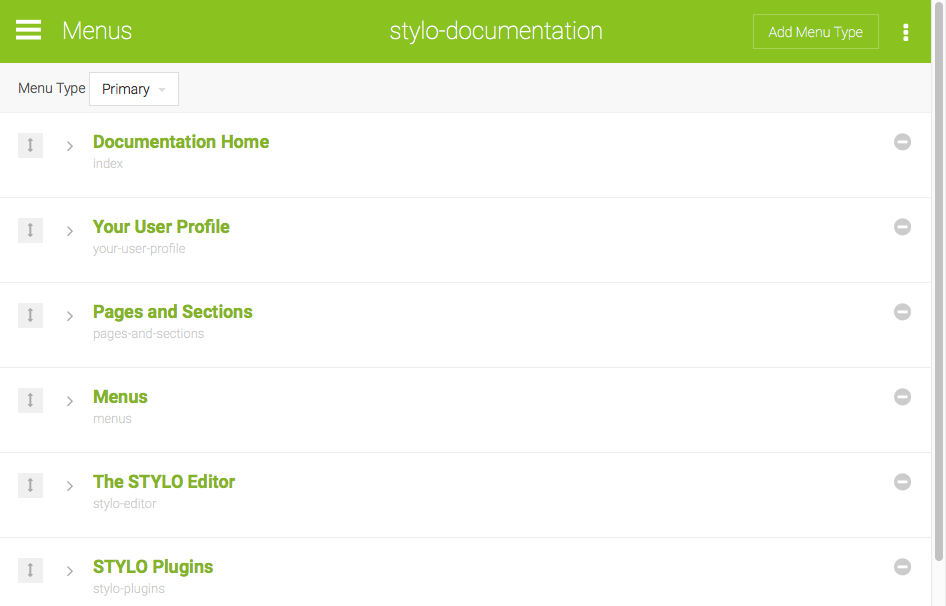Expand the Menus item chevron

pos(70,401)
